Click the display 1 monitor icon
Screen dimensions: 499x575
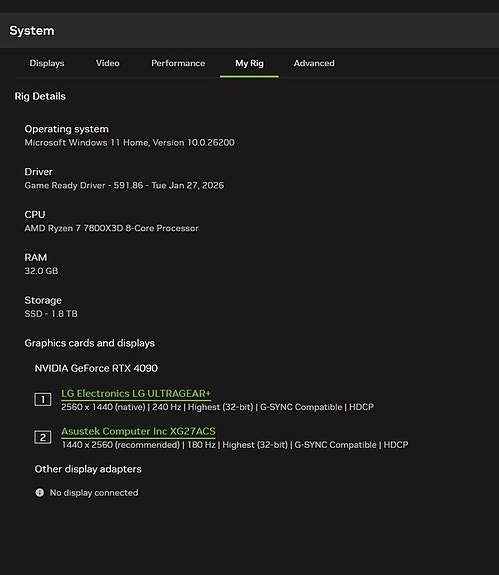pyautogui.click(x=43, y=399)
